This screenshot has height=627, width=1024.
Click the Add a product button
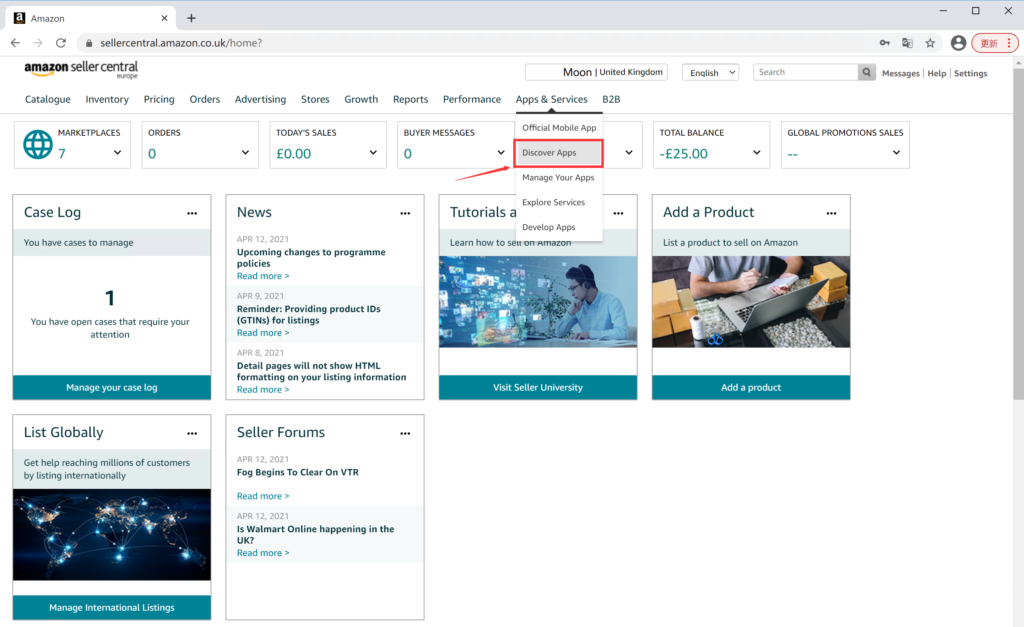pos(751,387)
